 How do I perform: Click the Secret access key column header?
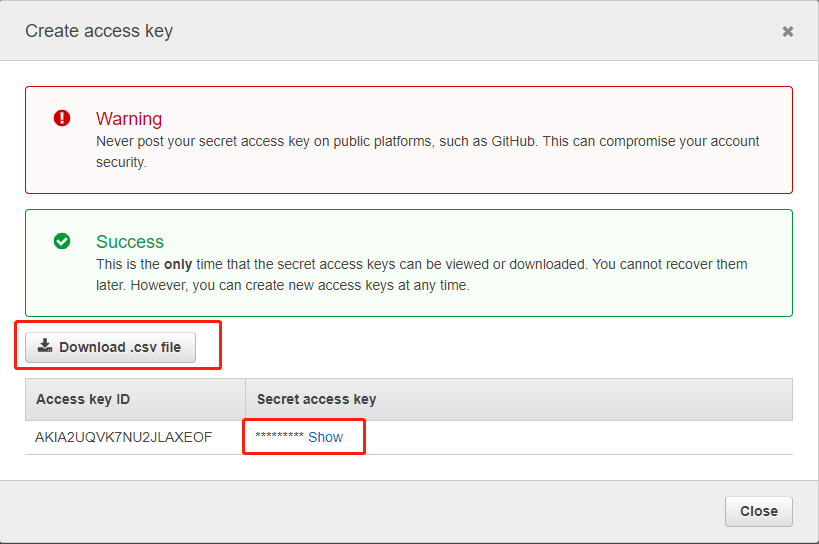[316, 399]
